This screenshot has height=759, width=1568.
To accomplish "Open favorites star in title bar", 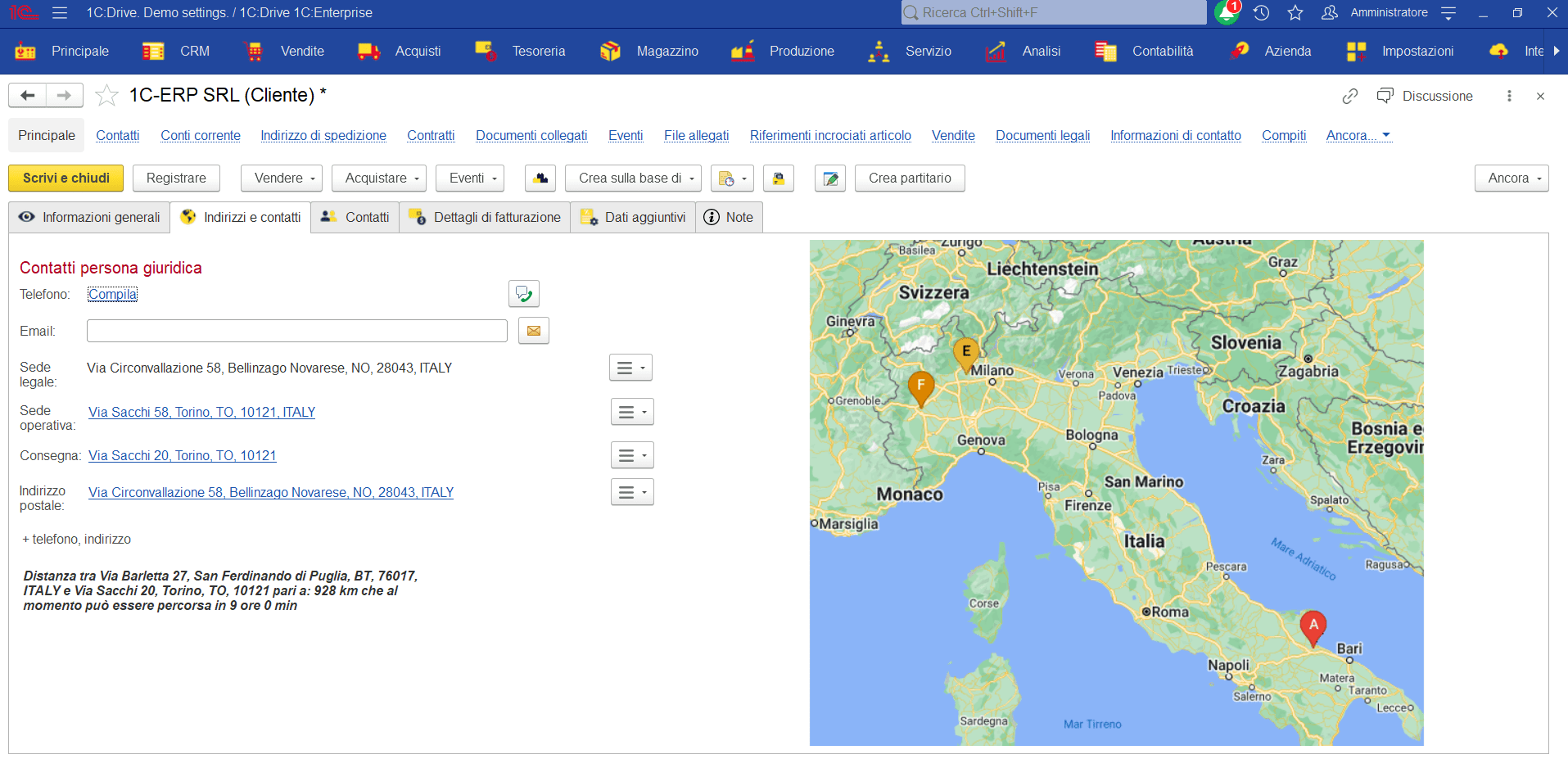I will coord(1295,12).
